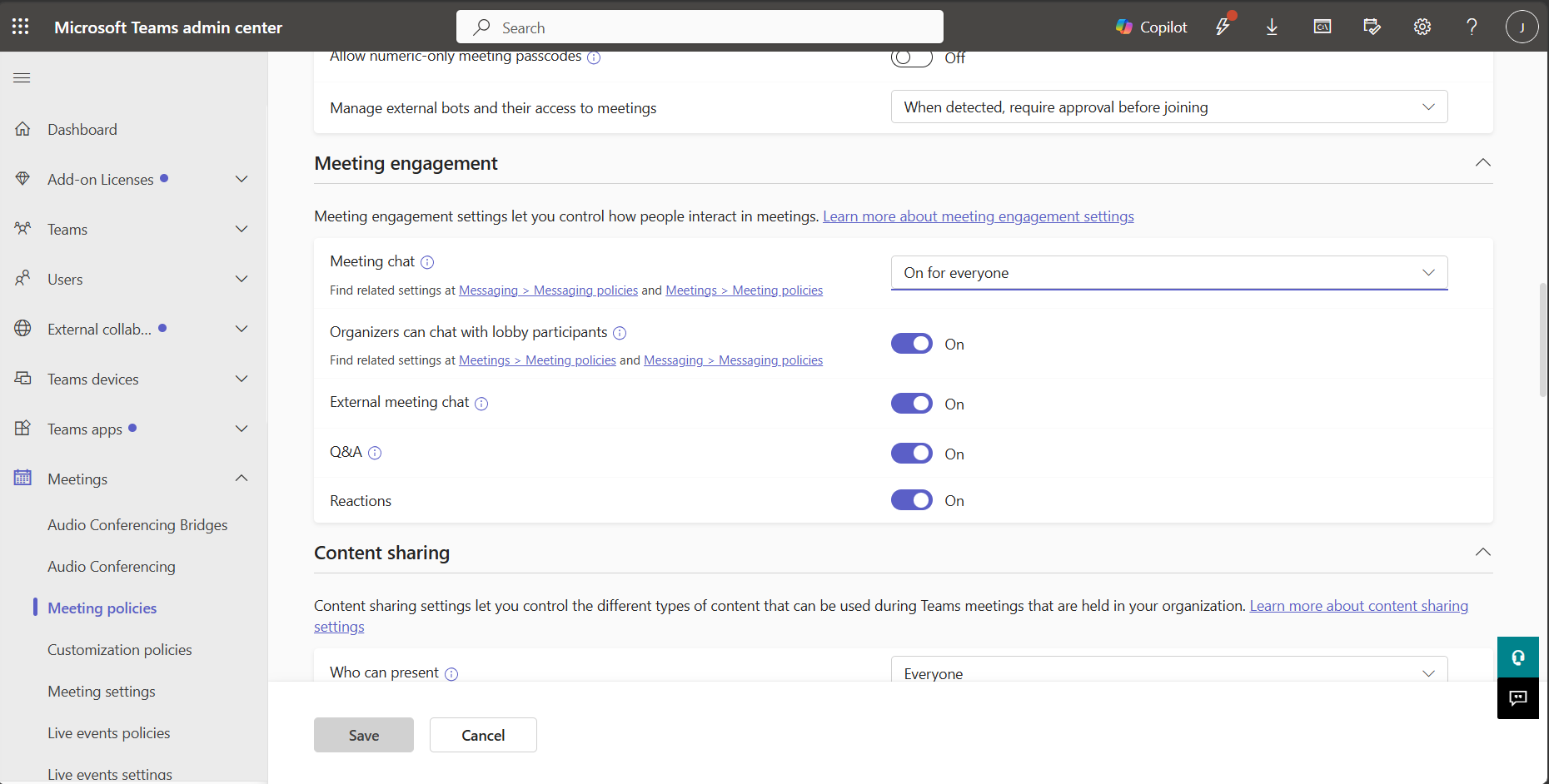Open the calendar checklist icon in header
The image size is (1549, 784).
[x=1372, y=27]
